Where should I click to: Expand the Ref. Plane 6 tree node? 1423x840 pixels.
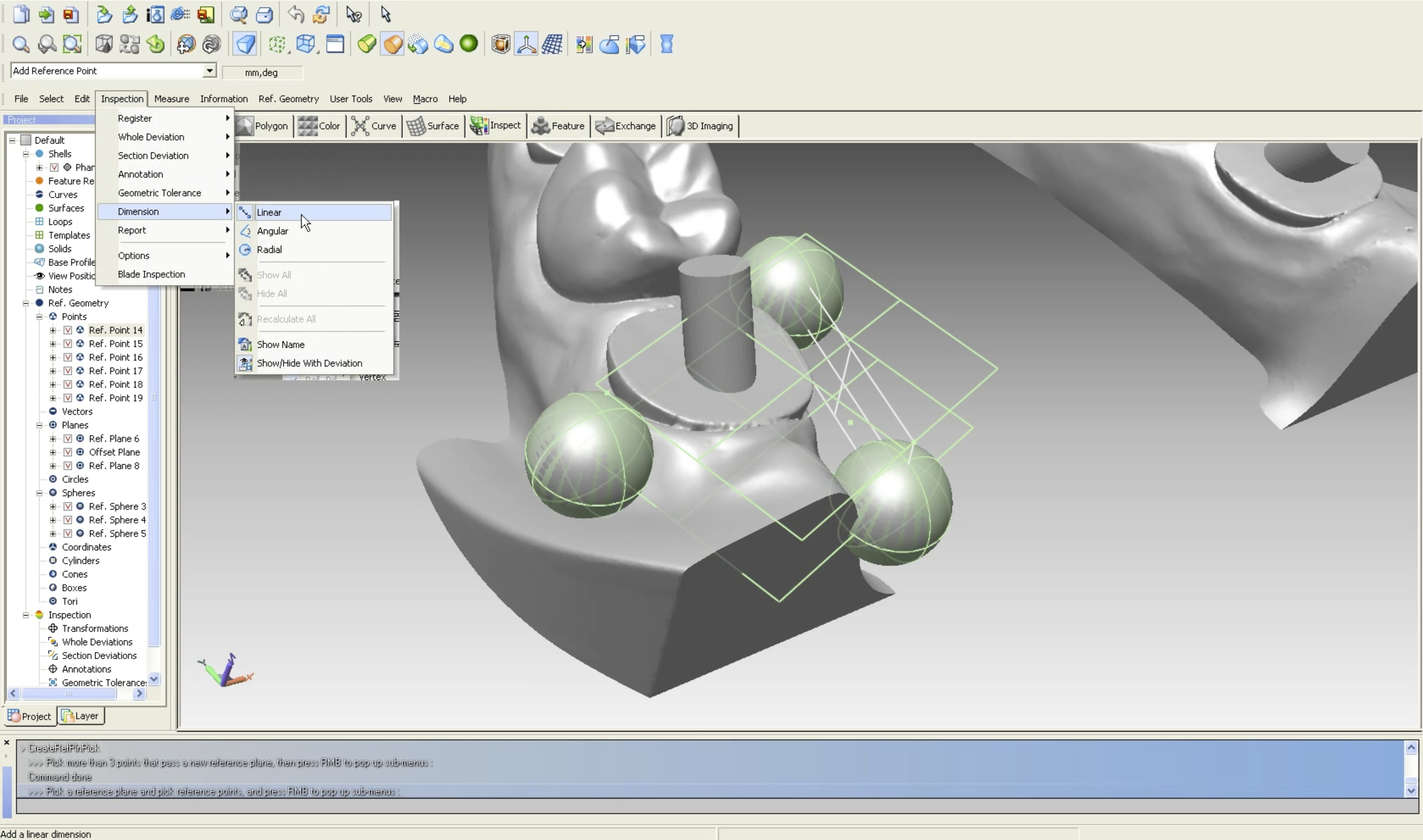tap(53, 439)
